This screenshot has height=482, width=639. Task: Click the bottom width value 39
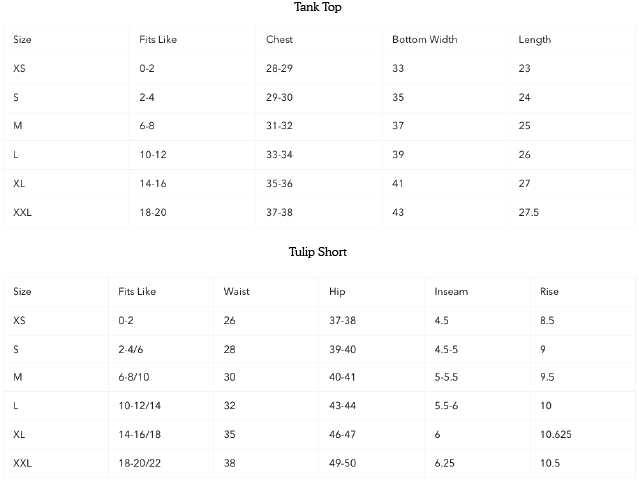coord(398,155)
